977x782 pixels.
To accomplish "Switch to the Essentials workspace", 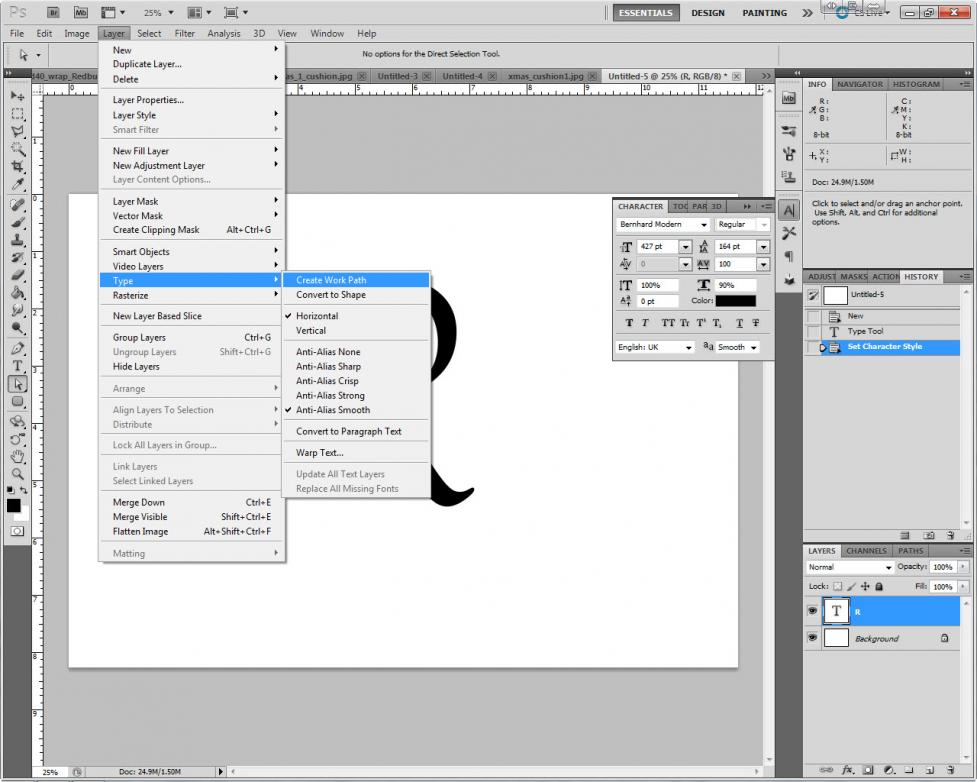I will pos(646,12).
